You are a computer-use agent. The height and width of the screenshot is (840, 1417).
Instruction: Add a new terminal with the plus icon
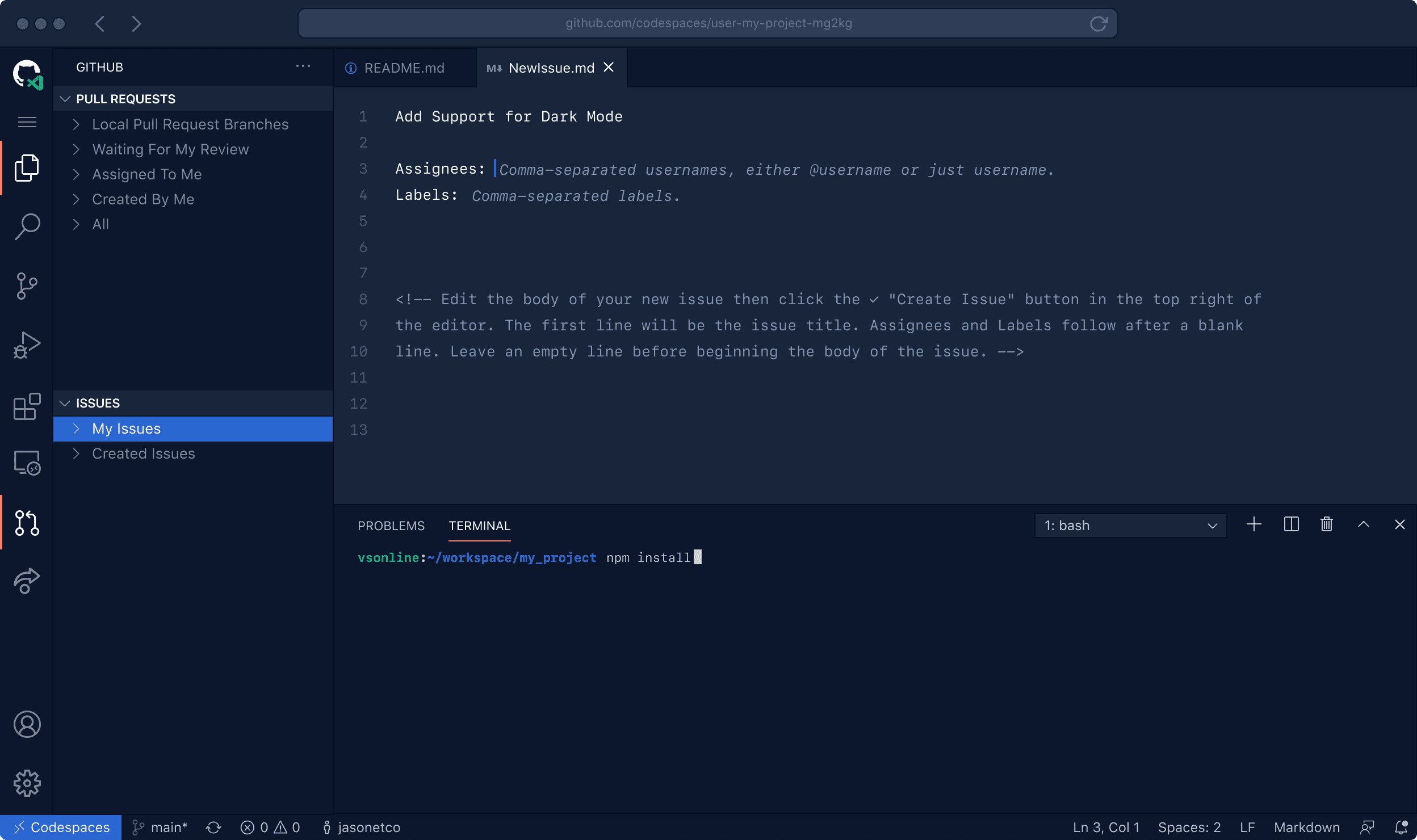(1253, 524)
